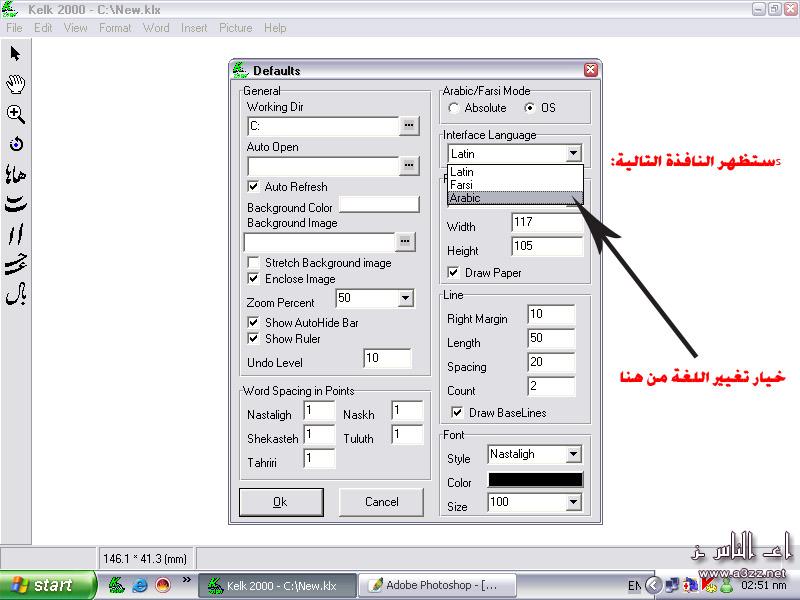The image size is (800, 600).
Task: Open the Picture menu
Action: click(236, 28)
